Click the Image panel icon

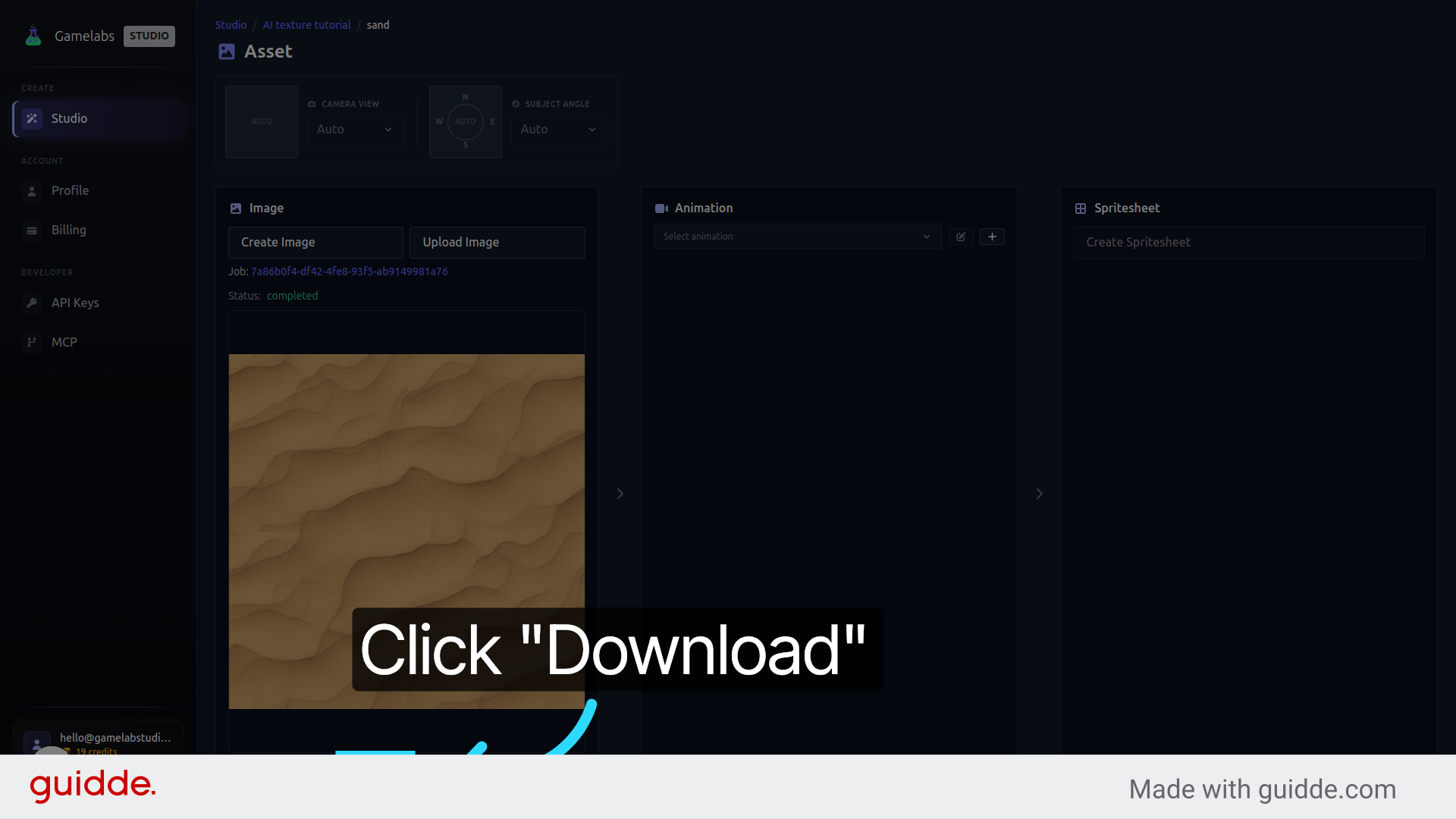tap(236, 208)
